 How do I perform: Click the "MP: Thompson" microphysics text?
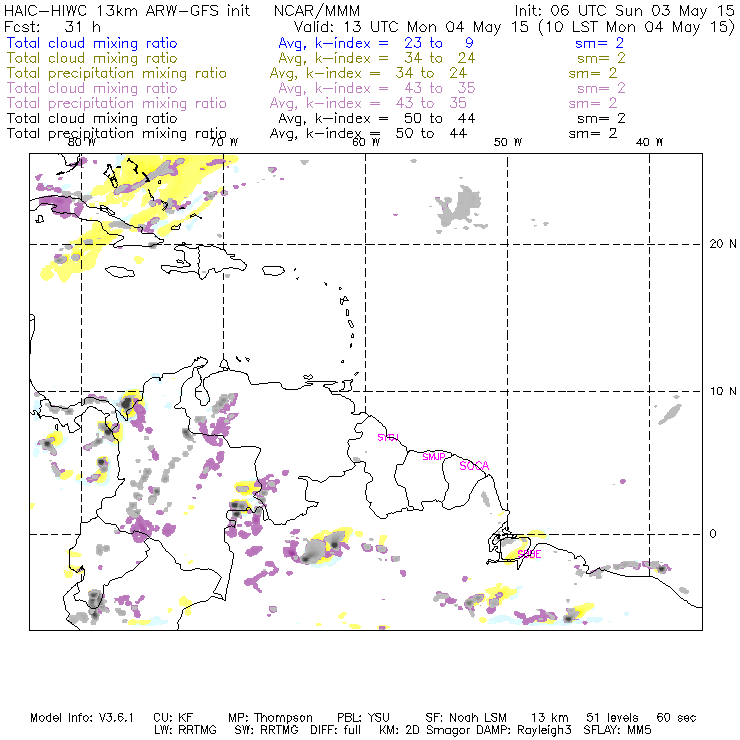(270, 718)
